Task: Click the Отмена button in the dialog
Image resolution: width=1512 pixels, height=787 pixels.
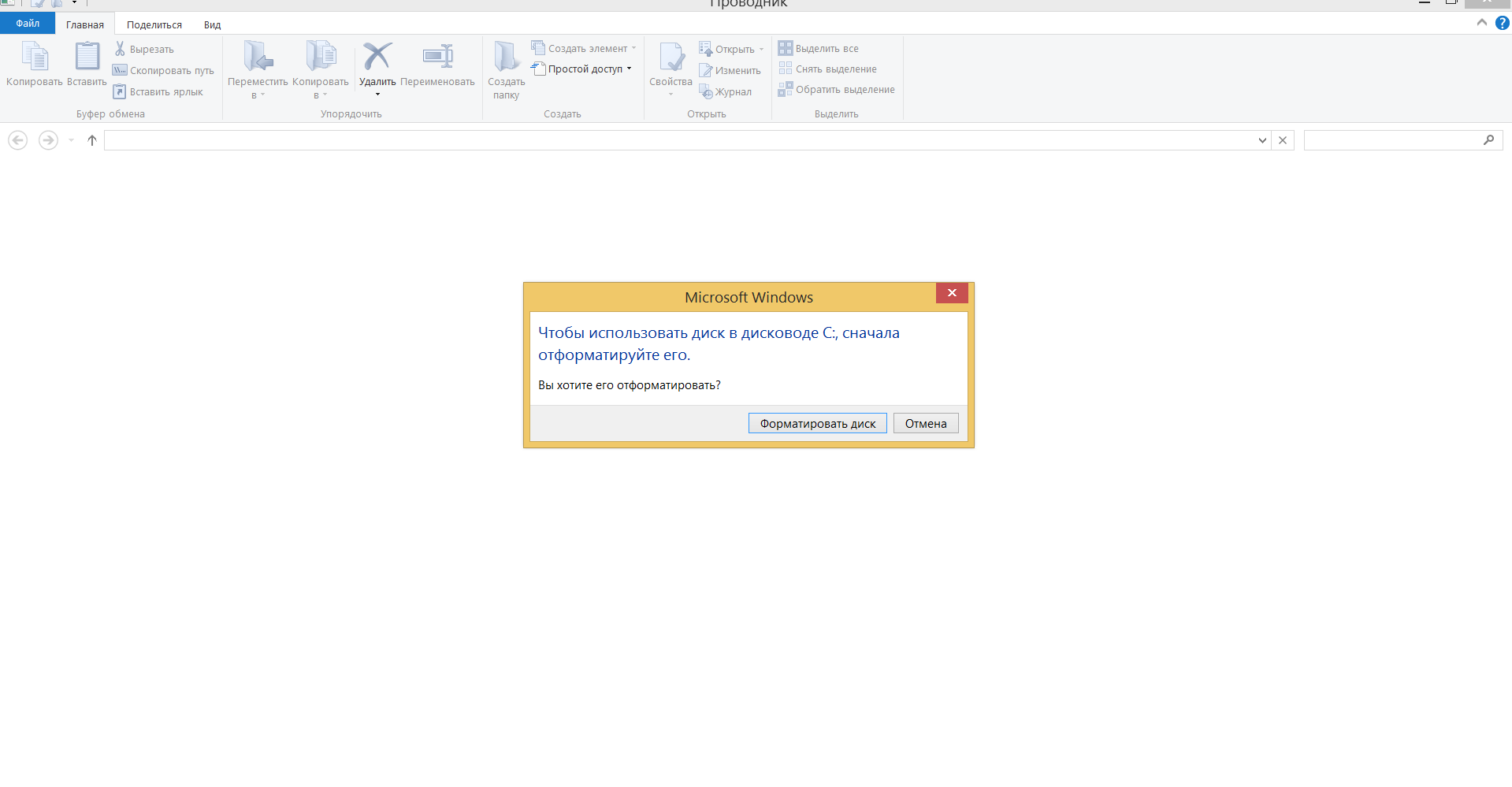Action: (x=926, y=423)
